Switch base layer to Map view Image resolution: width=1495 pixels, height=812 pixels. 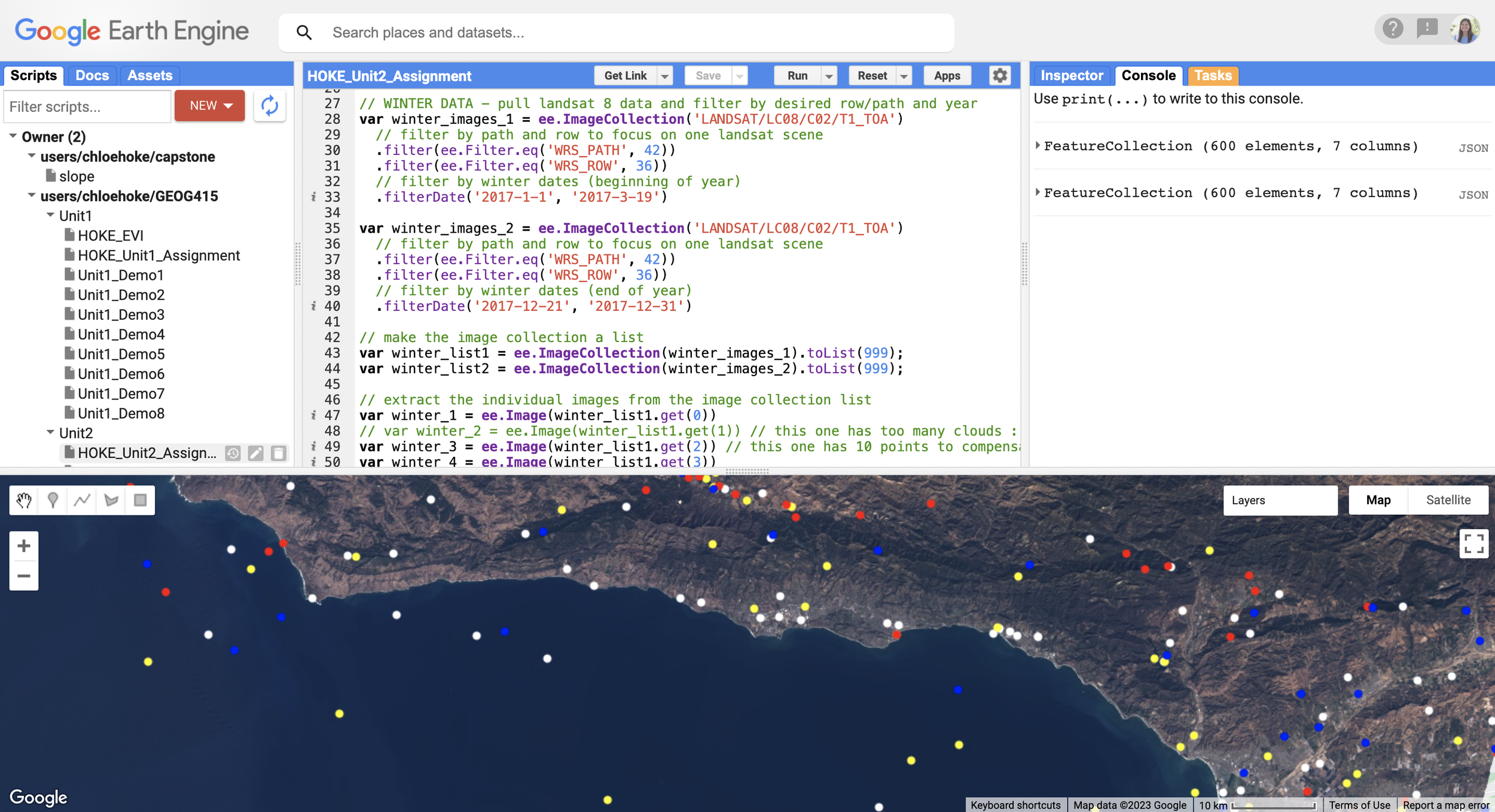1378,500
